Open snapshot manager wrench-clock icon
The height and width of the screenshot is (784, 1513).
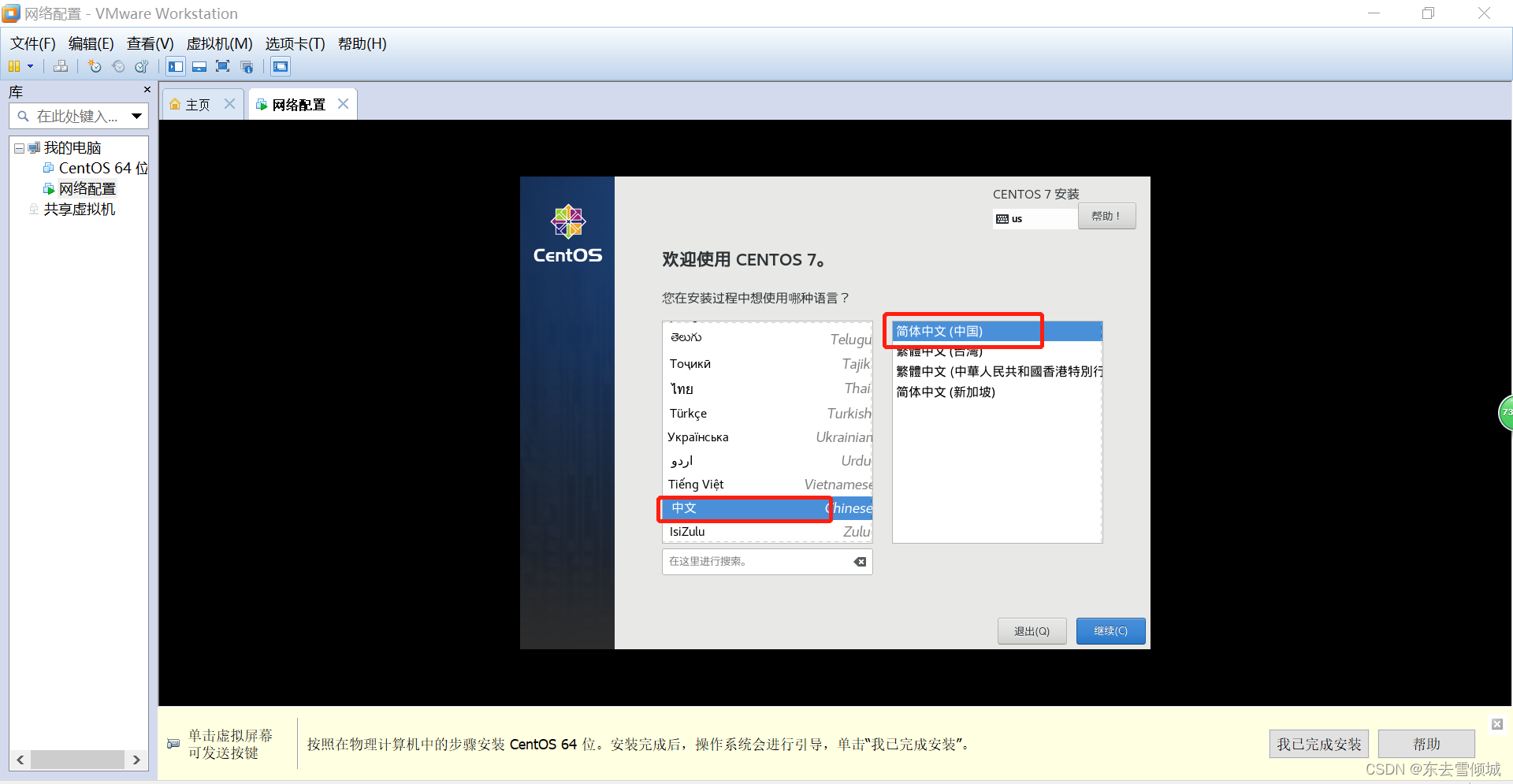click(142, 66)
